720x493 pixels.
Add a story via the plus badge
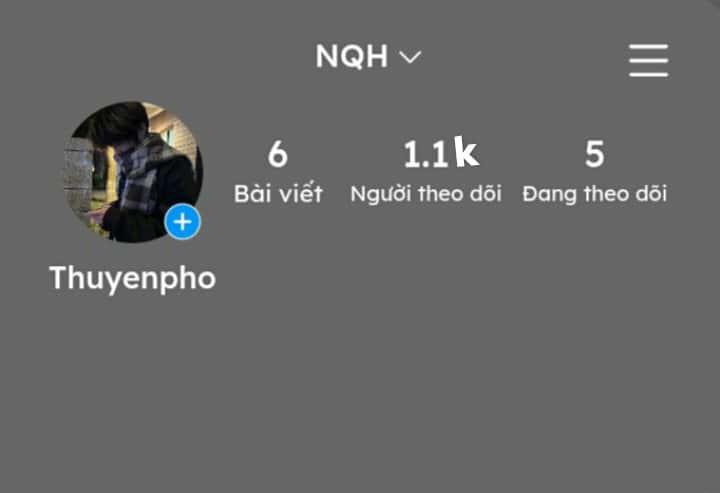tap(183, 222)
